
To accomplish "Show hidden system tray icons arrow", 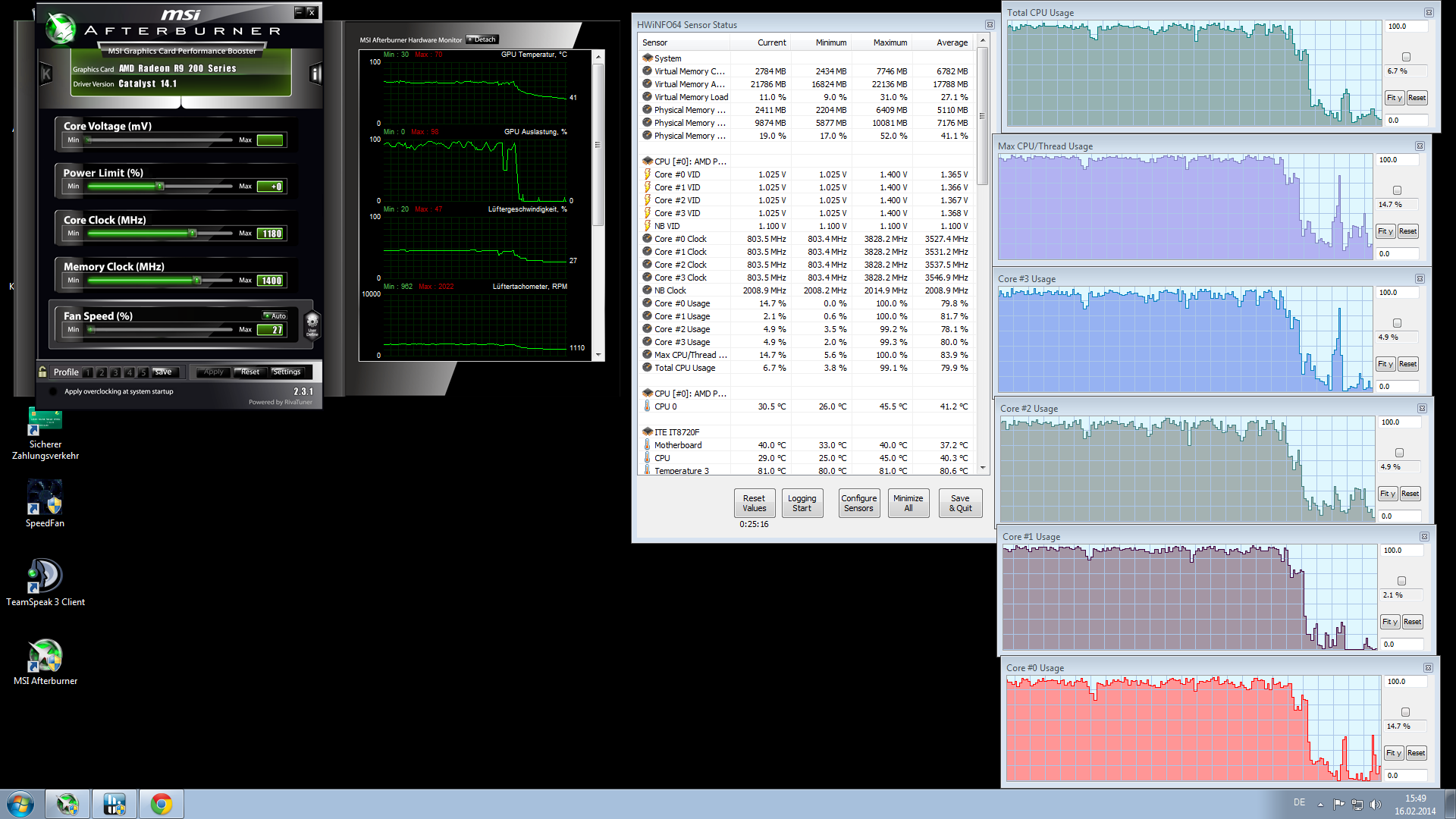I will click(x=1320, y=804).
